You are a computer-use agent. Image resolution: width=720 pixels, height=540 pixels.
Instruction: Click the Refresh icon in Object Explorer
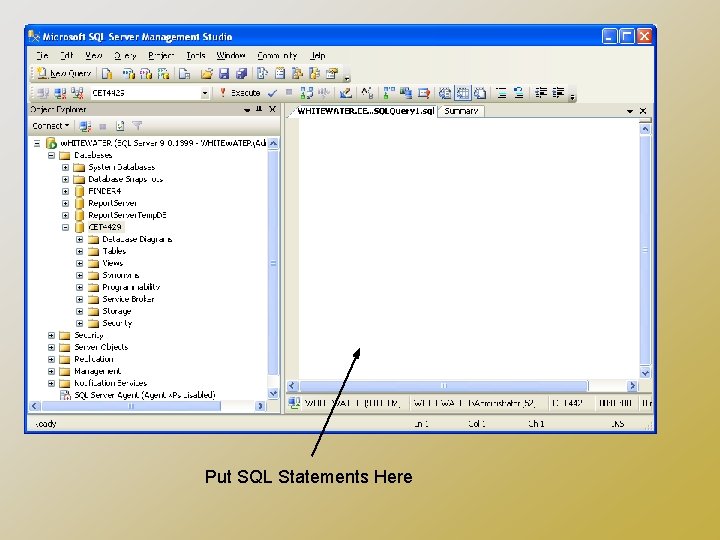click(120, 126)
